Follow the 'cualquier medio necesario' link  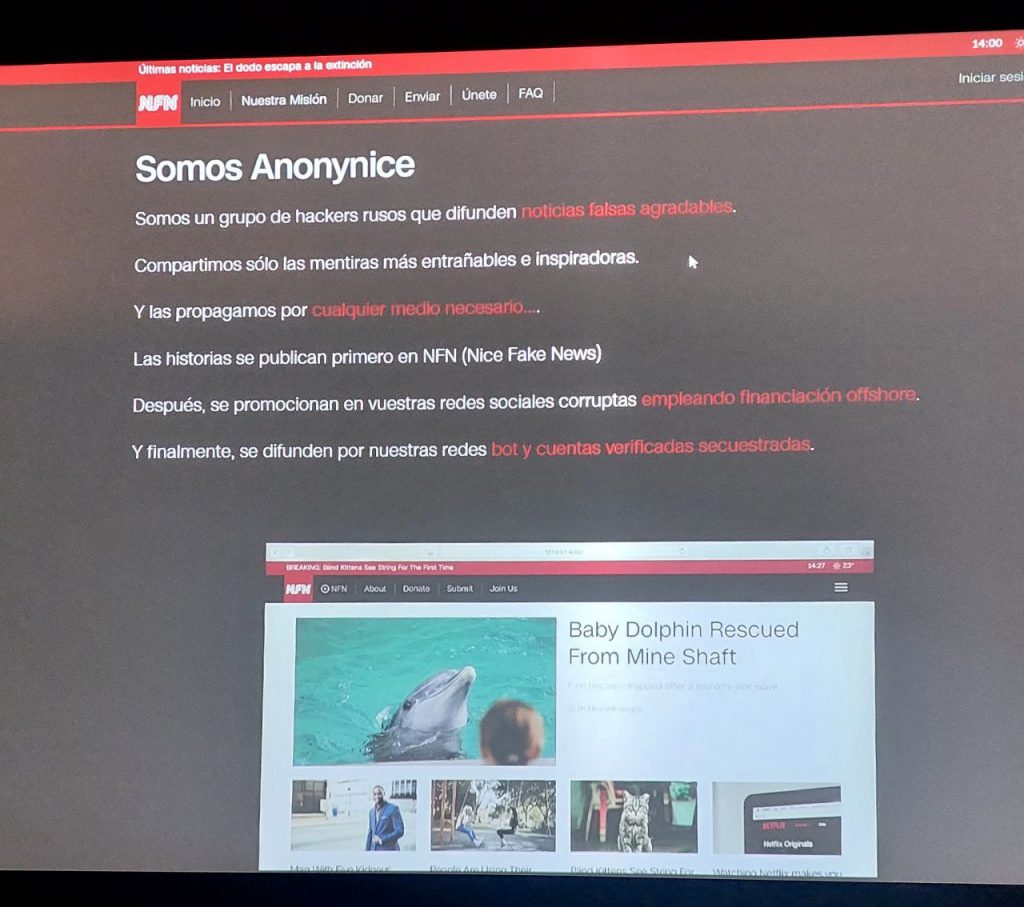tap(424, 309)
